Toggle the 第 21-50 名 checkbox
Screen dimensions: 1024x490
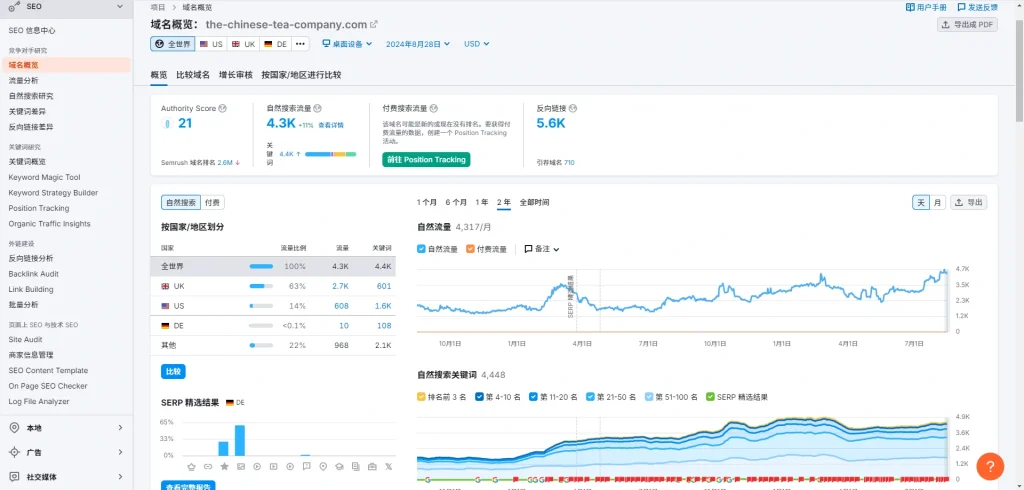point(590,397)
